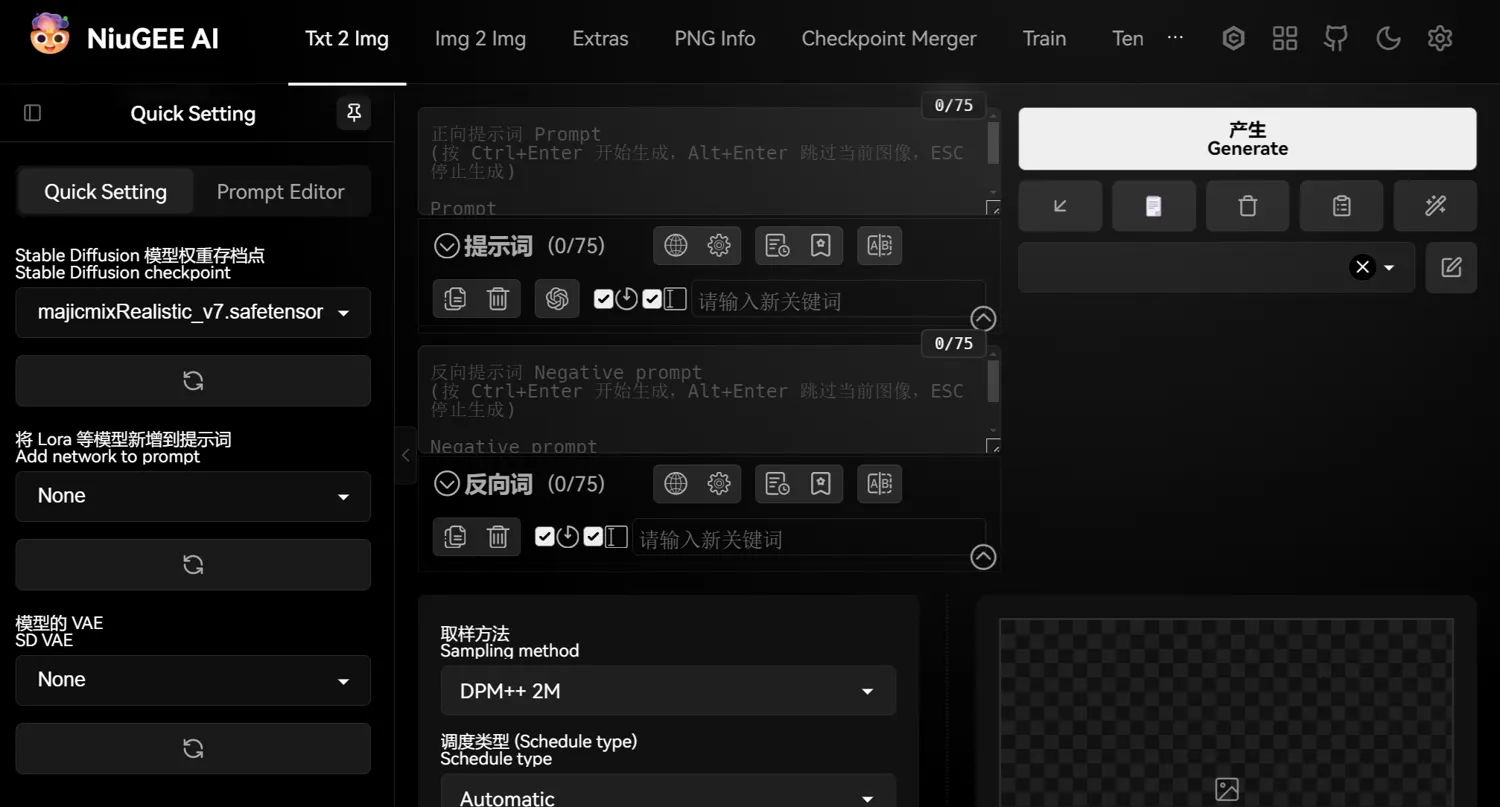This screenshot has width=1500, height=807.
Task: Toggle the sidebar panel layout icon
Action: [32, 113]
